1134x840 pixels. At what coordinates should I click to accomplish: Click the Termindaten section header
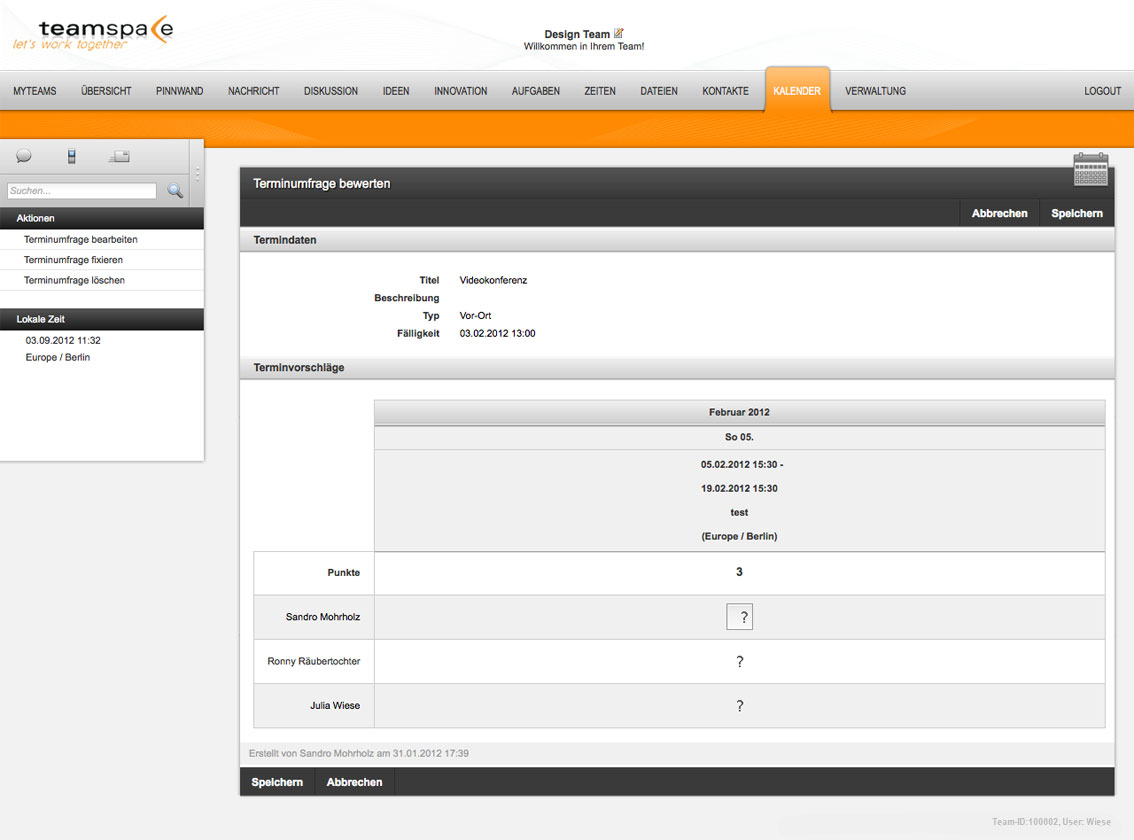click(677, 240)
